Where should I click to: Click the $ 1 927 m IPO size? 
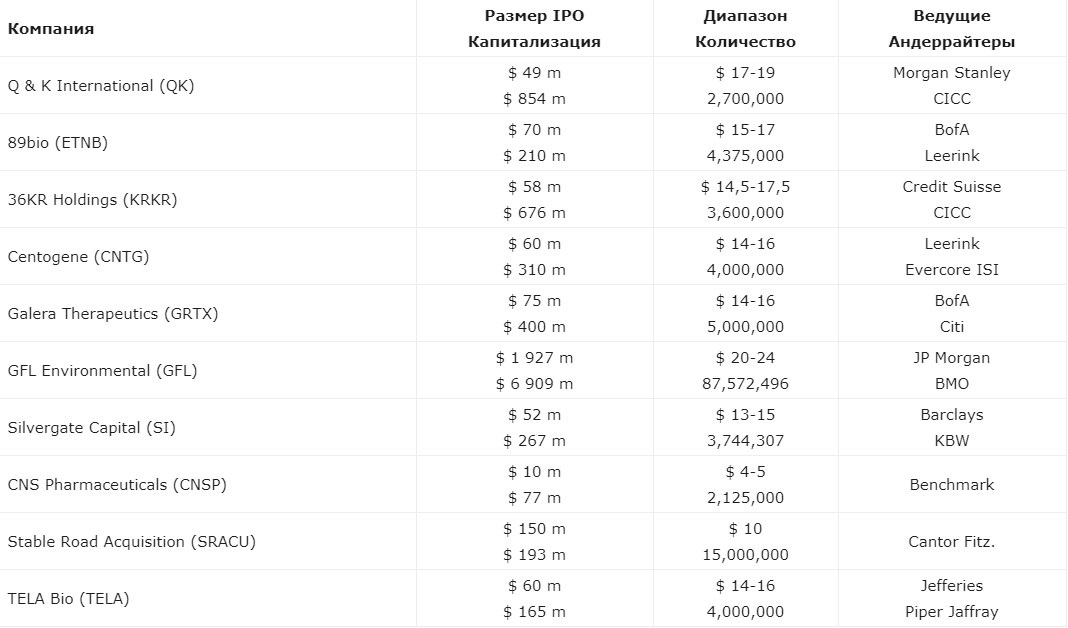(x=534, y=358)
